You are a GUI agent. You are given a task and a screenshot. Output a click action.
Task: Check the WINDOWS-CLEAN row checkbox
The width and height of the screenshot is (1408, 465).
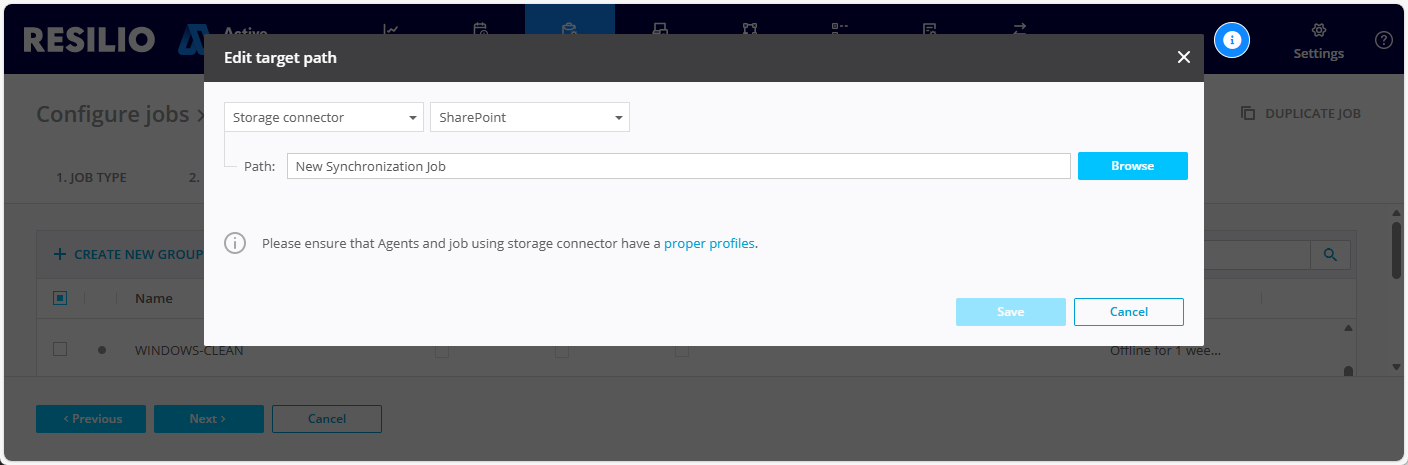60,349
